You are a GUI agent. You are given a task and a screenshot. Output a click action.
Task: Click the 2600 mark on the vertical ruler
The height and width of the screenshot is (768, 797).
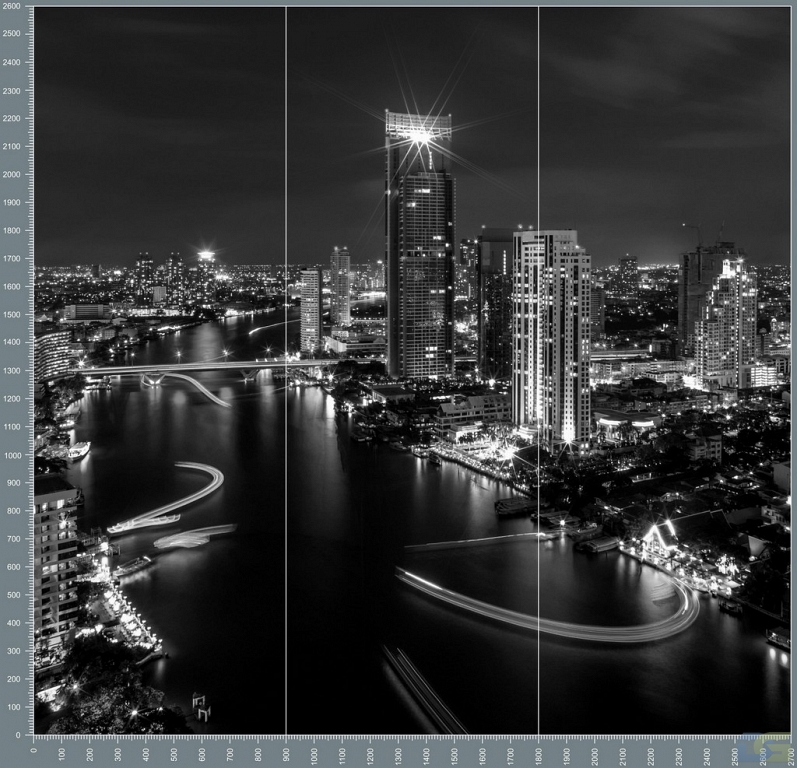point(12,7)
